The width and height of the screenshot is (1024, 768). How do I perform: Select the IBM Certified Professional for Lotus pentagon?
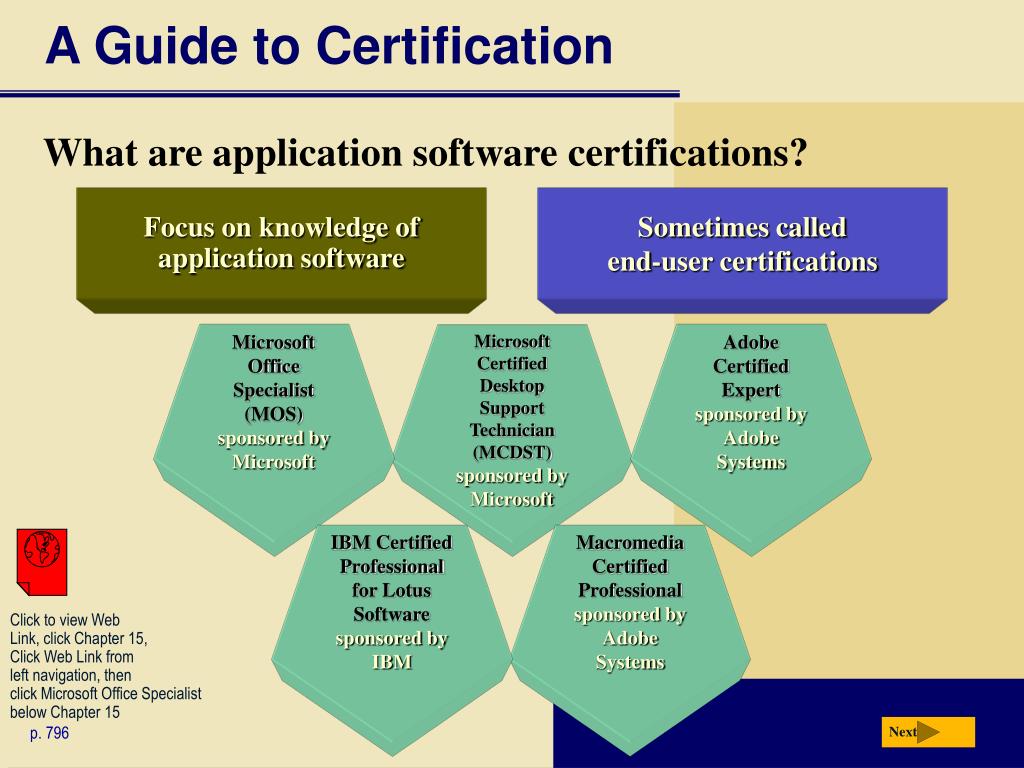(392, 640)
